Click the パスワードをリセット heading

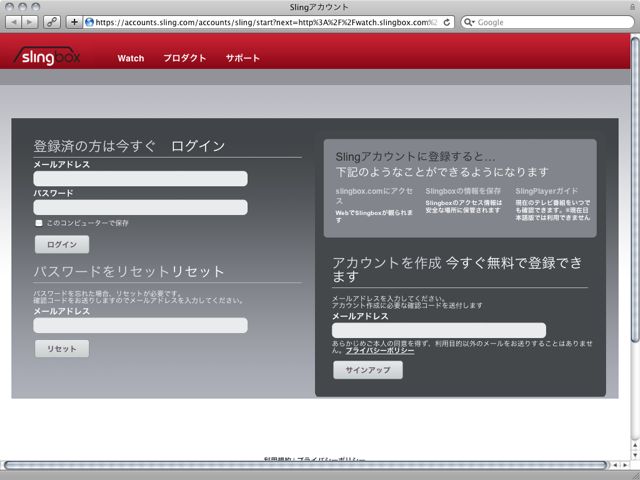(129, 271)
